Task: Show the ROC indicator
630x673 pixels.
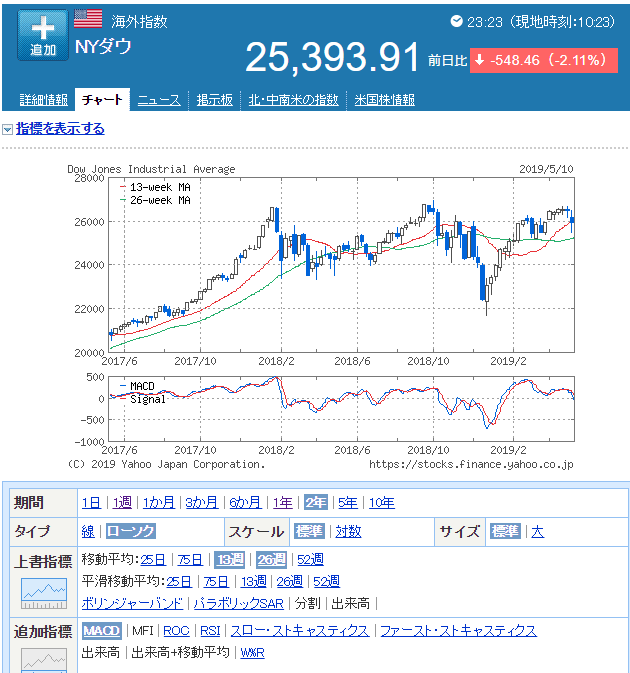Action: tap(176, 631)
